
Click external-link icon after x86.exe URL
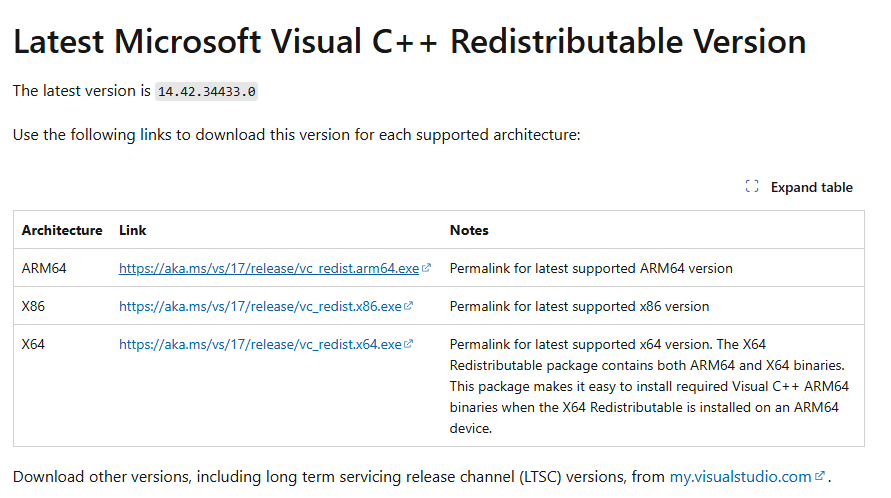coord(409,306)
